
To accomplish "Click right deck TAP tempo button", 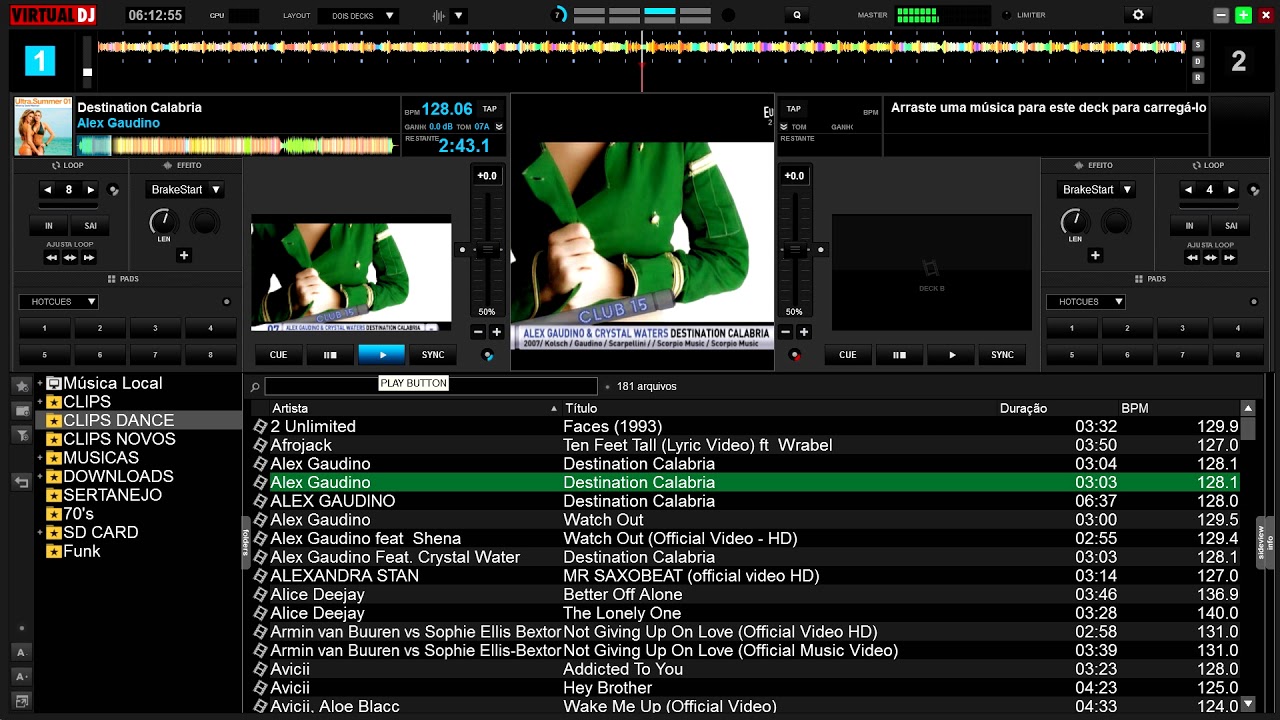I will pos(794,109).
